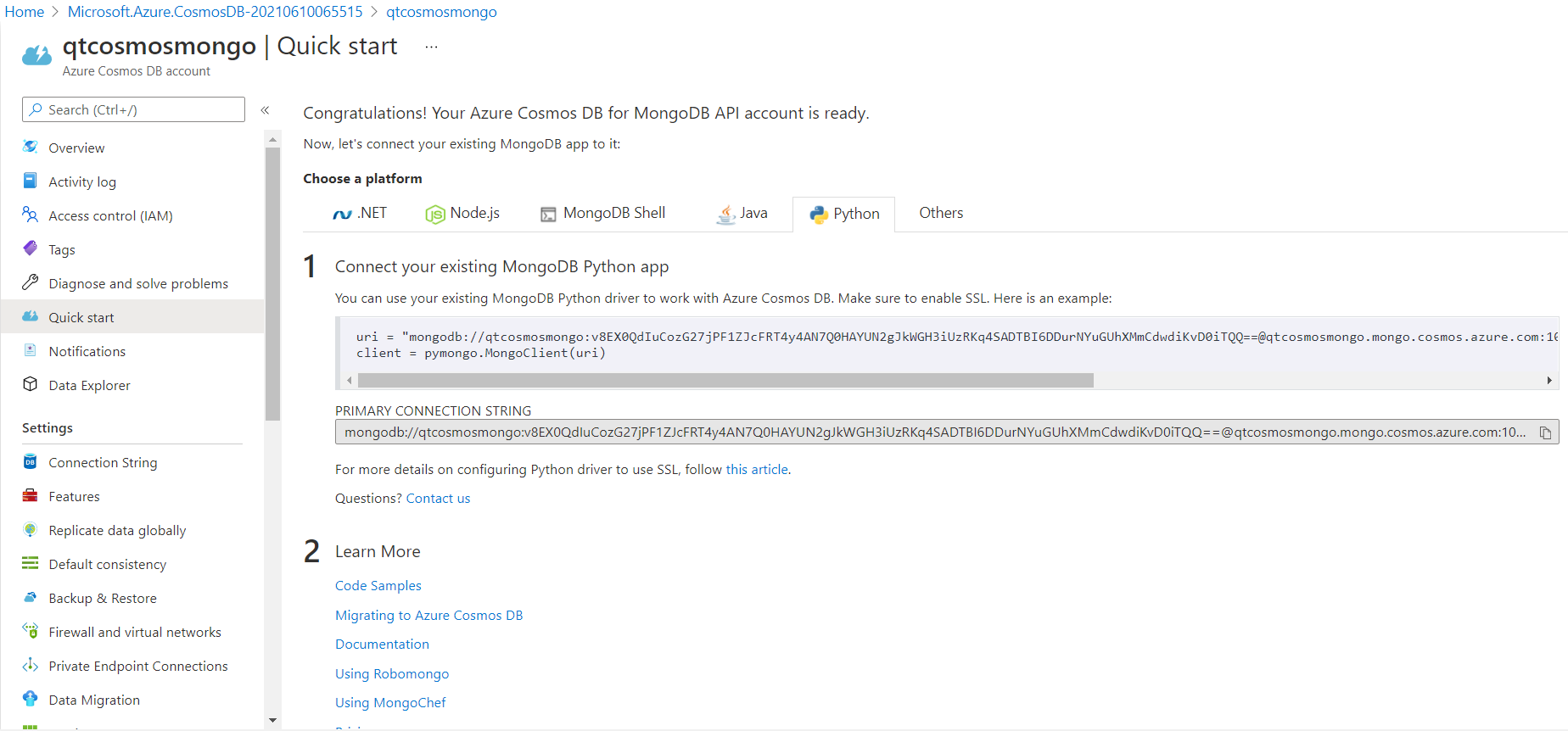Click the sidebar scroll down arrow

click(x=272, y=720)
